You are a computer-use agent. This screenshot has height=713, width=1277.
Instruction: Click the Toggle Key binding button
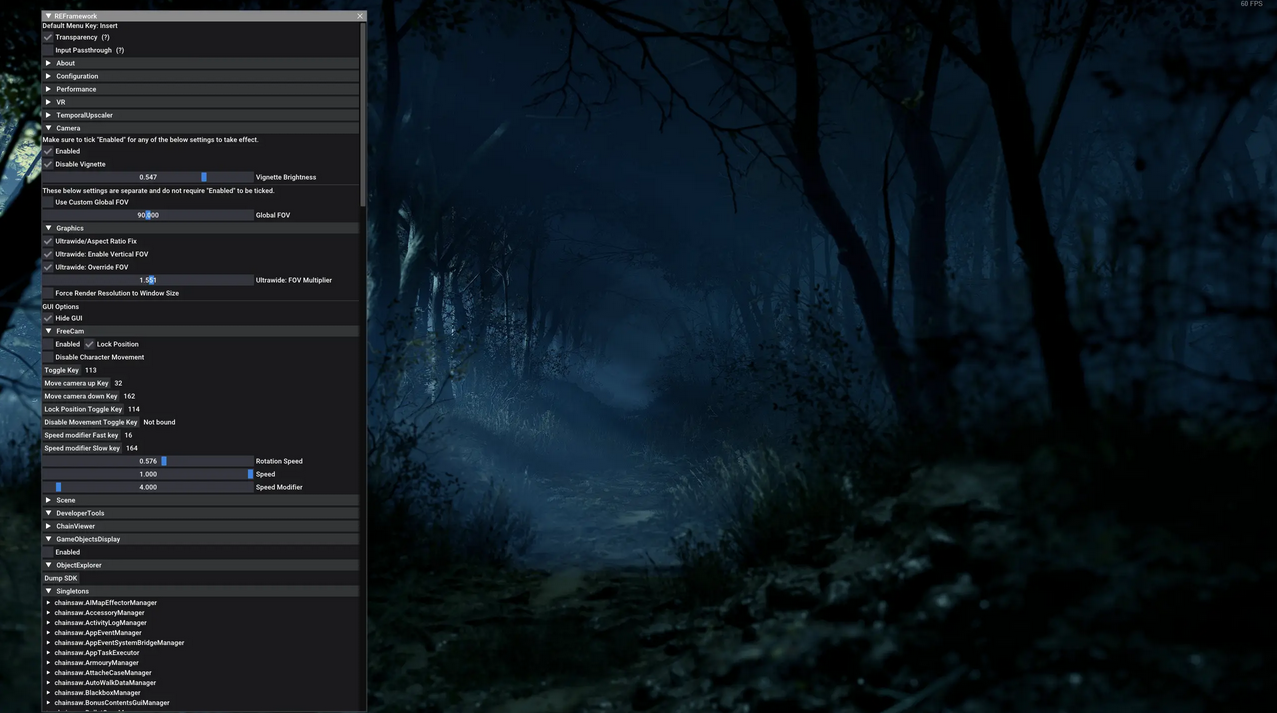point(62,370)
